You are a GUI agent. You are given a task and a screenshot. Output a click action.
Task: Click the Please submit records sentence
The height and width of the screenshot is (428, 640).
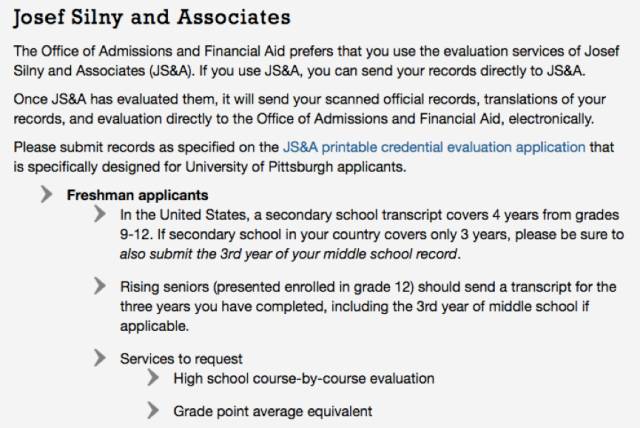[x=313, y=157]
